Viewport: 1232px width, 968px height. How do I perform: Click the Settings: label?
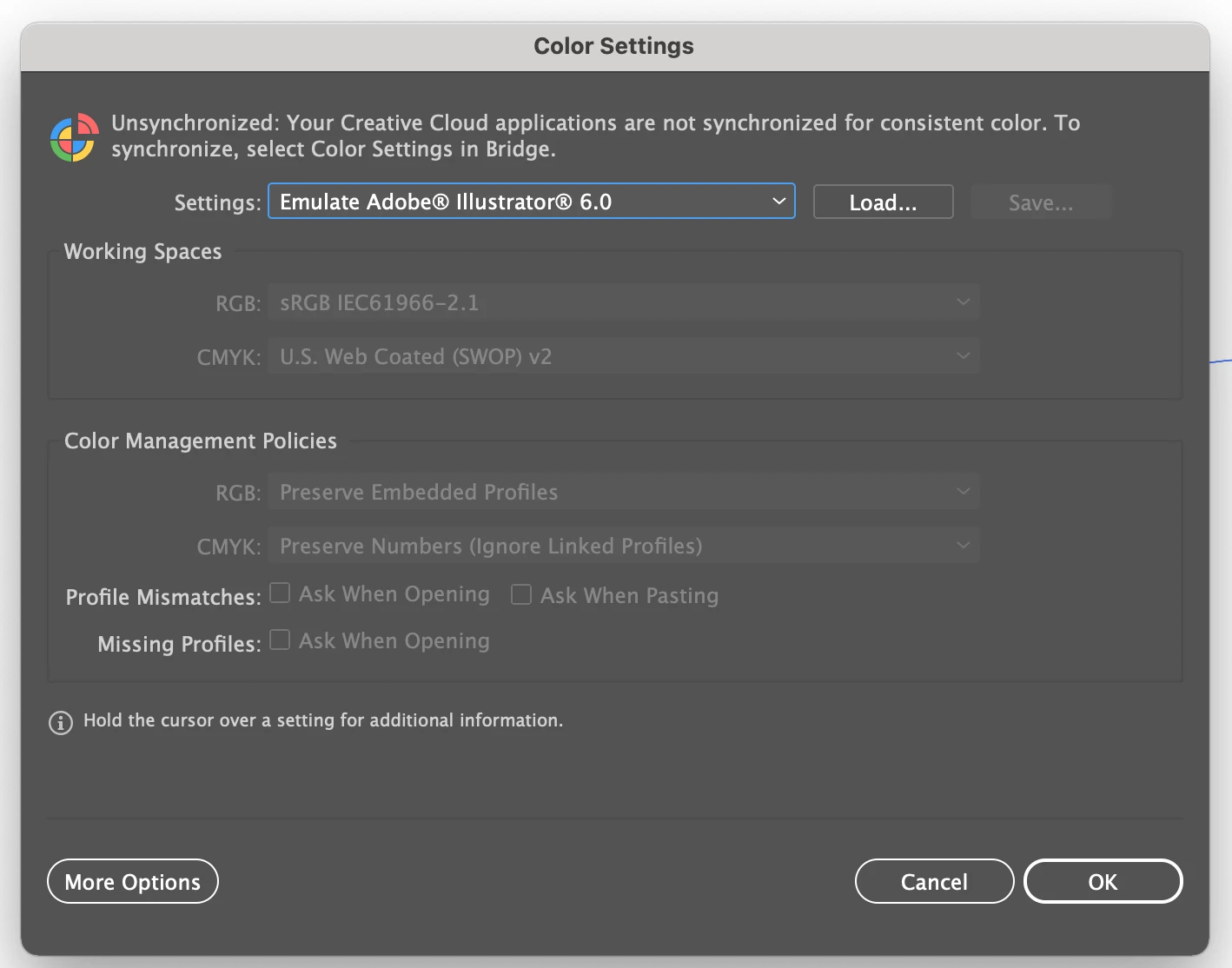pyautogui.click(x=218, y=203)
